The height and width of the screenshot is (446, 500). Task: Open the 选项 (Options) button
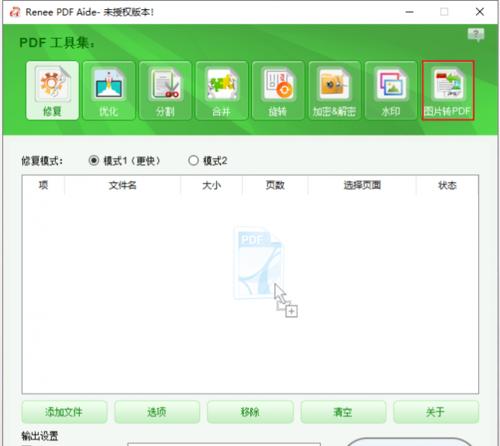[157, 412]
